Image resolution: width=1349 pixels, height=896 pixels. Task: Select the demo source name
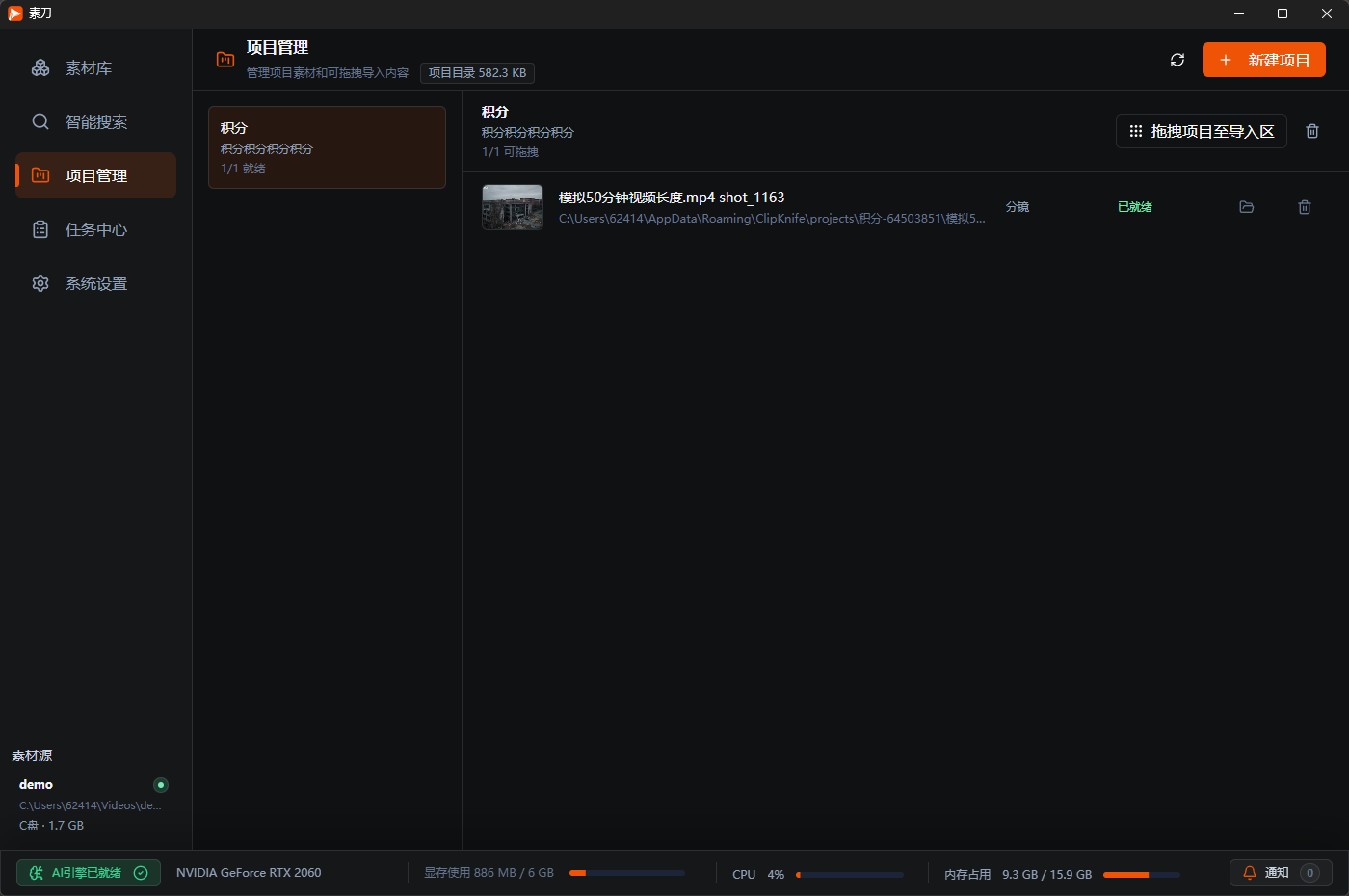point(36,785)
